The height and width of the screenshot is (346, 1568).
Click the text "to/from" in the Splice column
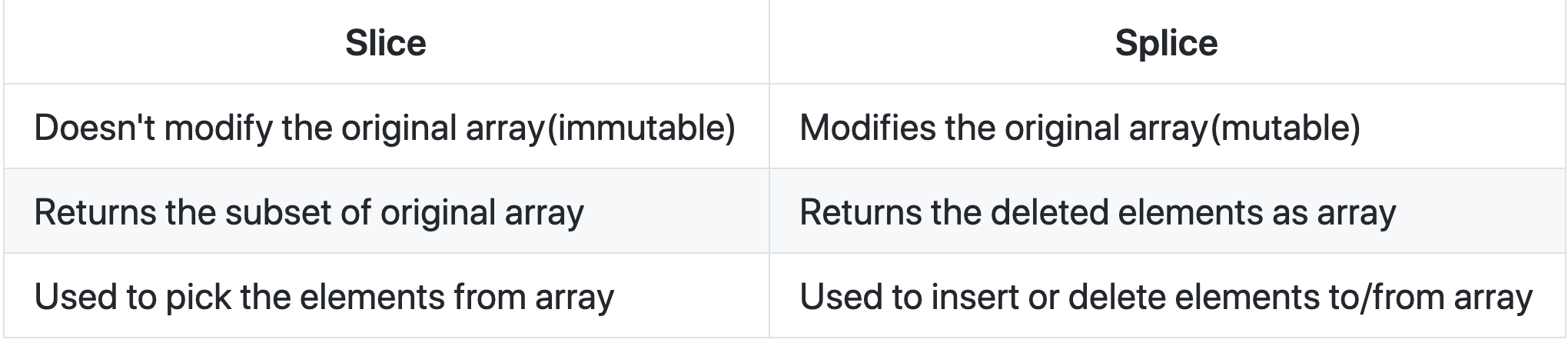point(1388,298)
